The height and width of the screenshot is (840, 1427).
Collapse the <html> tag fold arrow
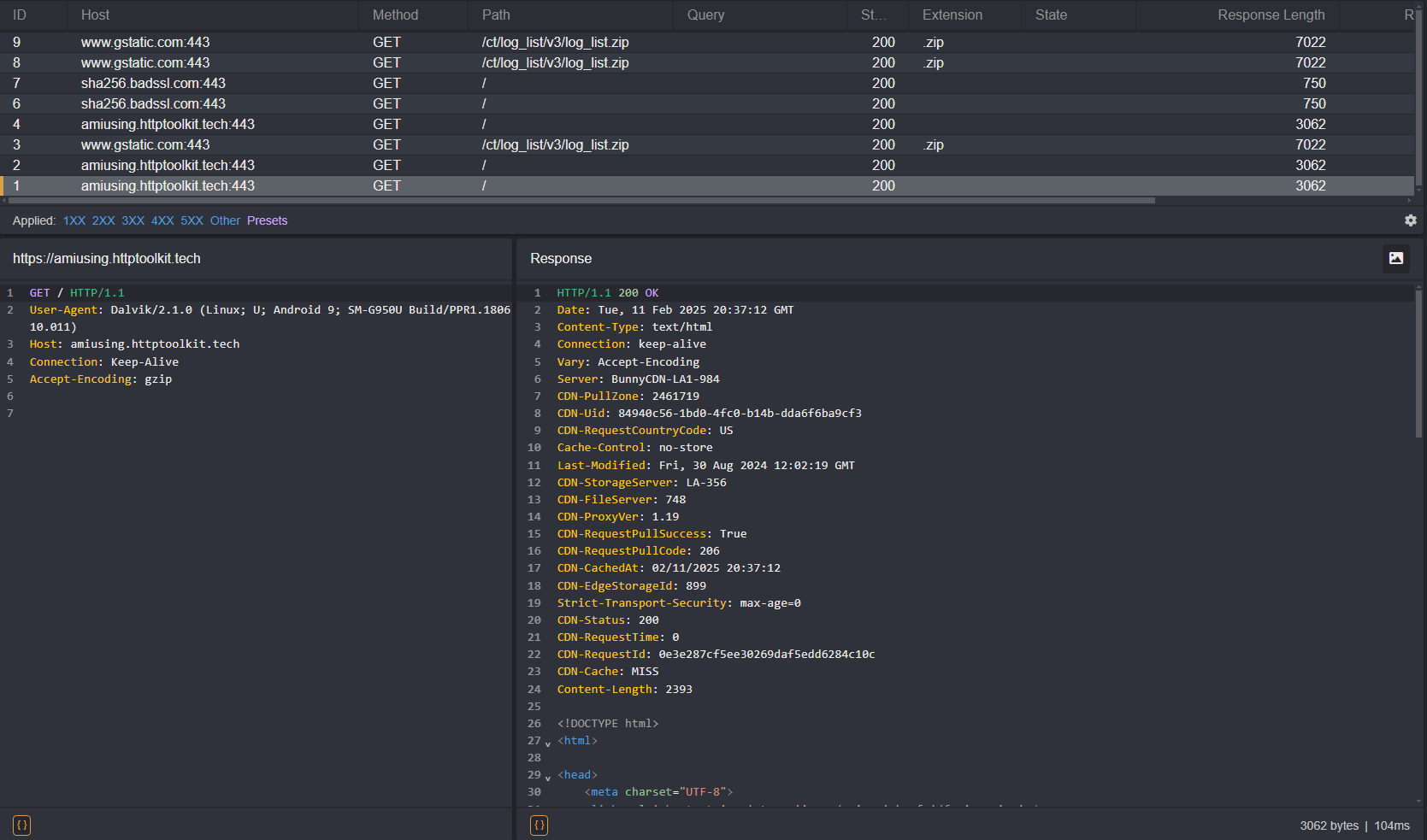pos(548,743)
